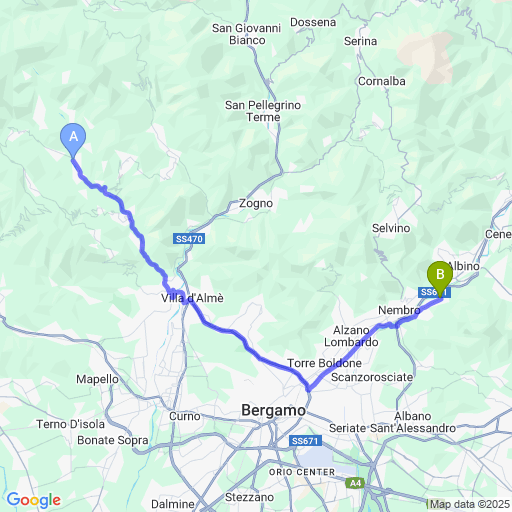
Task: Click the Map data ©2025 text
Action: click(x=470, y=504)
